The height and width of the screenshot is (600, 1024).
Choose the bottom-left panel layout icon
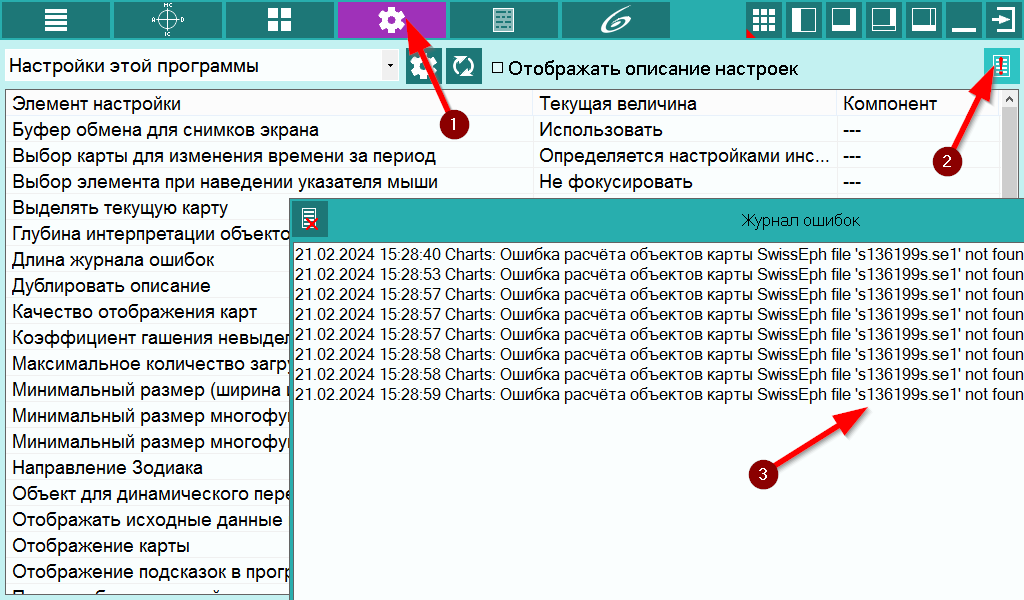843,20
